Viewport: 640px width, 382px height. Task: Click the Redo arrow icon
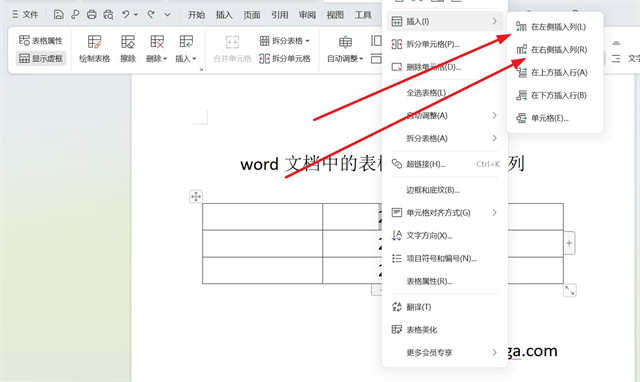pyautogui.click(x=151, y=15)
